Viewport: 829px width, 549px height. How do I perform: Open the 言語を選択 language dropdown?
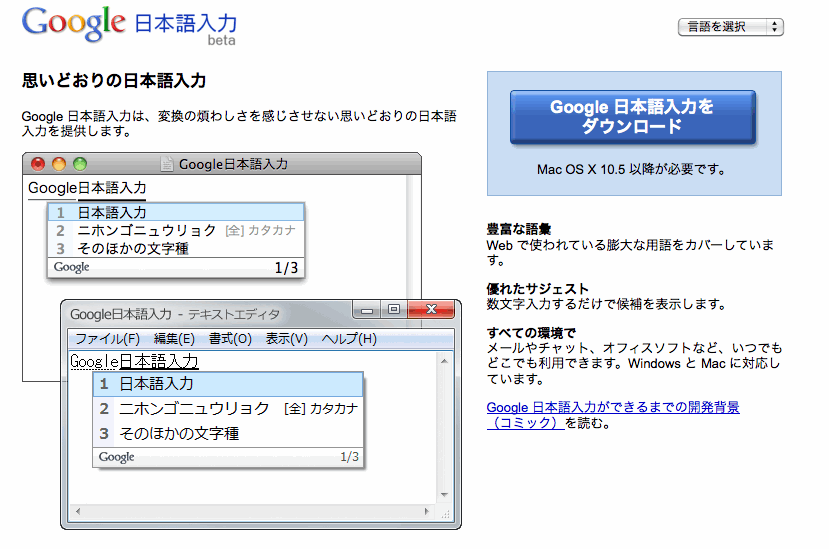point(731,27)
